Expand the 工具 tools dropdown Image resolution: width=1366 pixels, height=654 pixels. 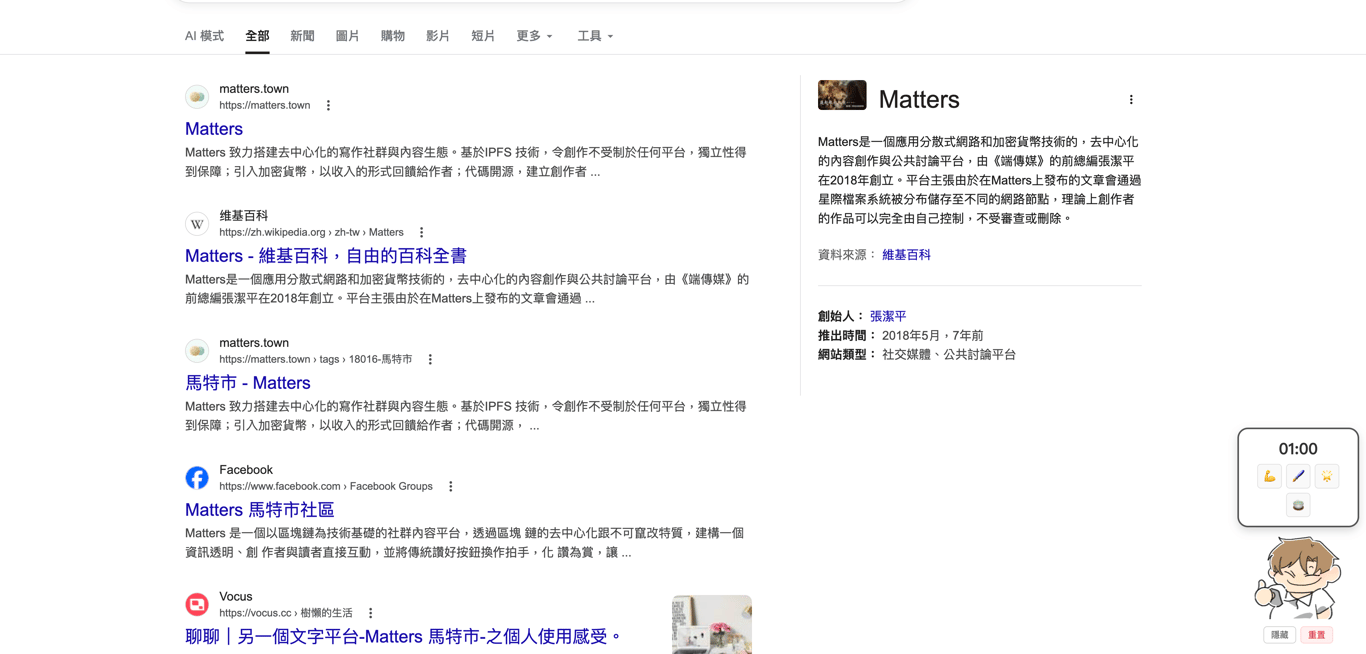(x=595, y=36)
